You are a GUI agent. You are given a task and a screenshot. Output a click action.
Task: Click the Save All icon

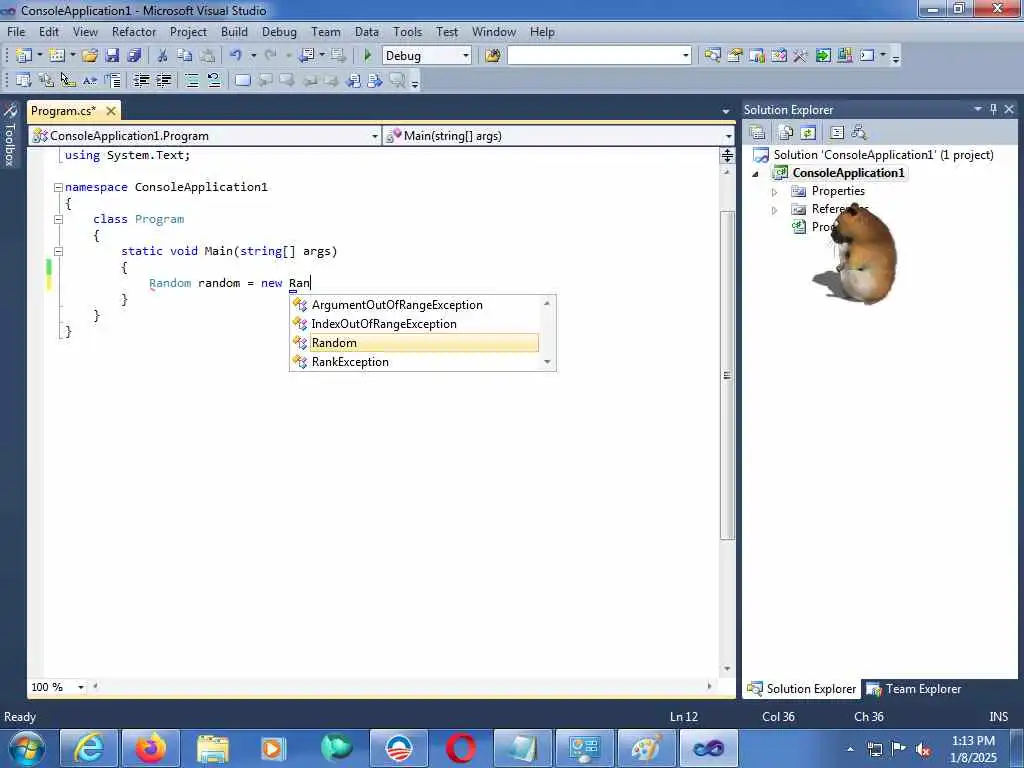tap(135, 56)
